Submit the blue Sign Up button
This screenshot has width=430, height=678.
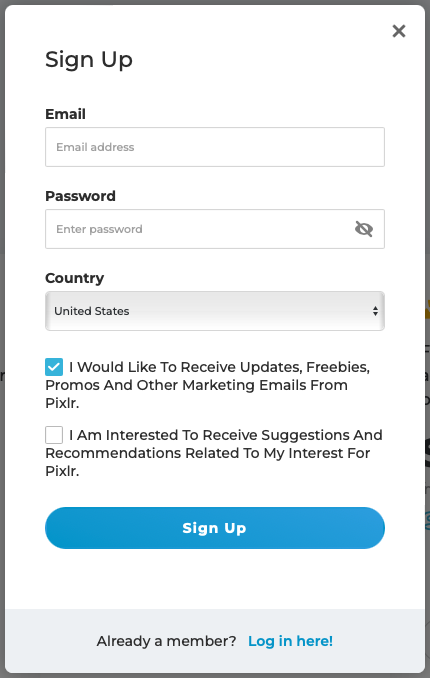(215, 528)
